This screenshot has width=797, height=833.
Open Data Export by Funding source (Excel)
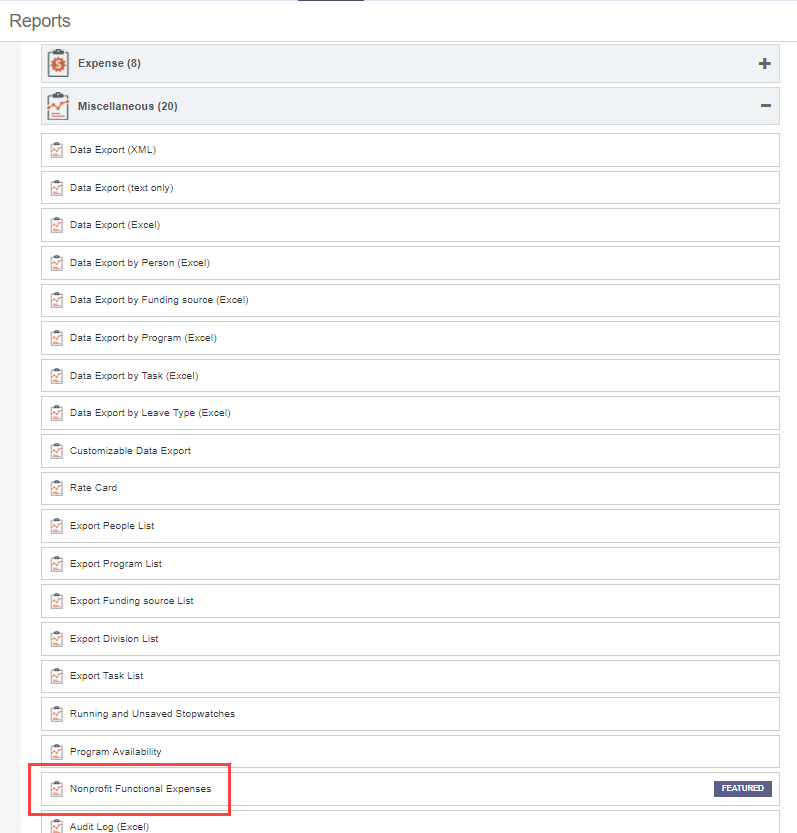(410, 300)
